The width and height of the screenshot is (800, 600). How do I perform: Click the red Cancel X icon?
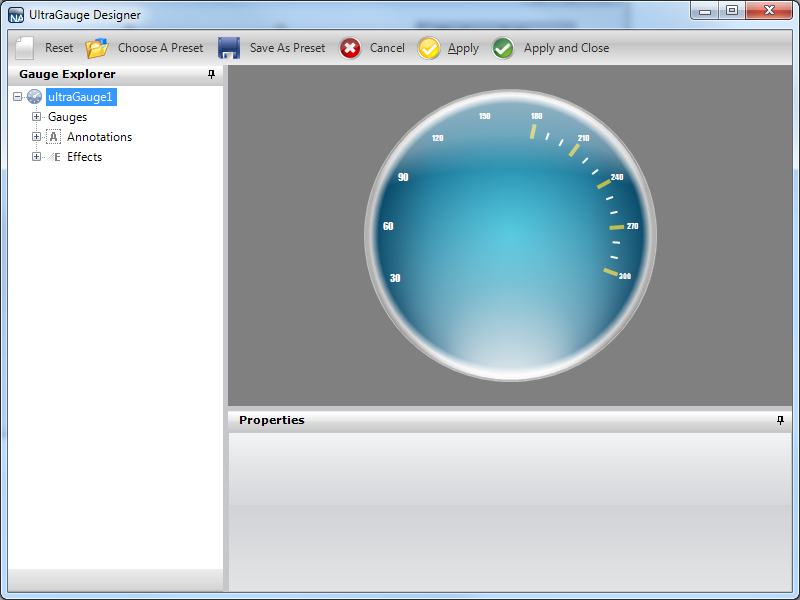coord(350,48)
